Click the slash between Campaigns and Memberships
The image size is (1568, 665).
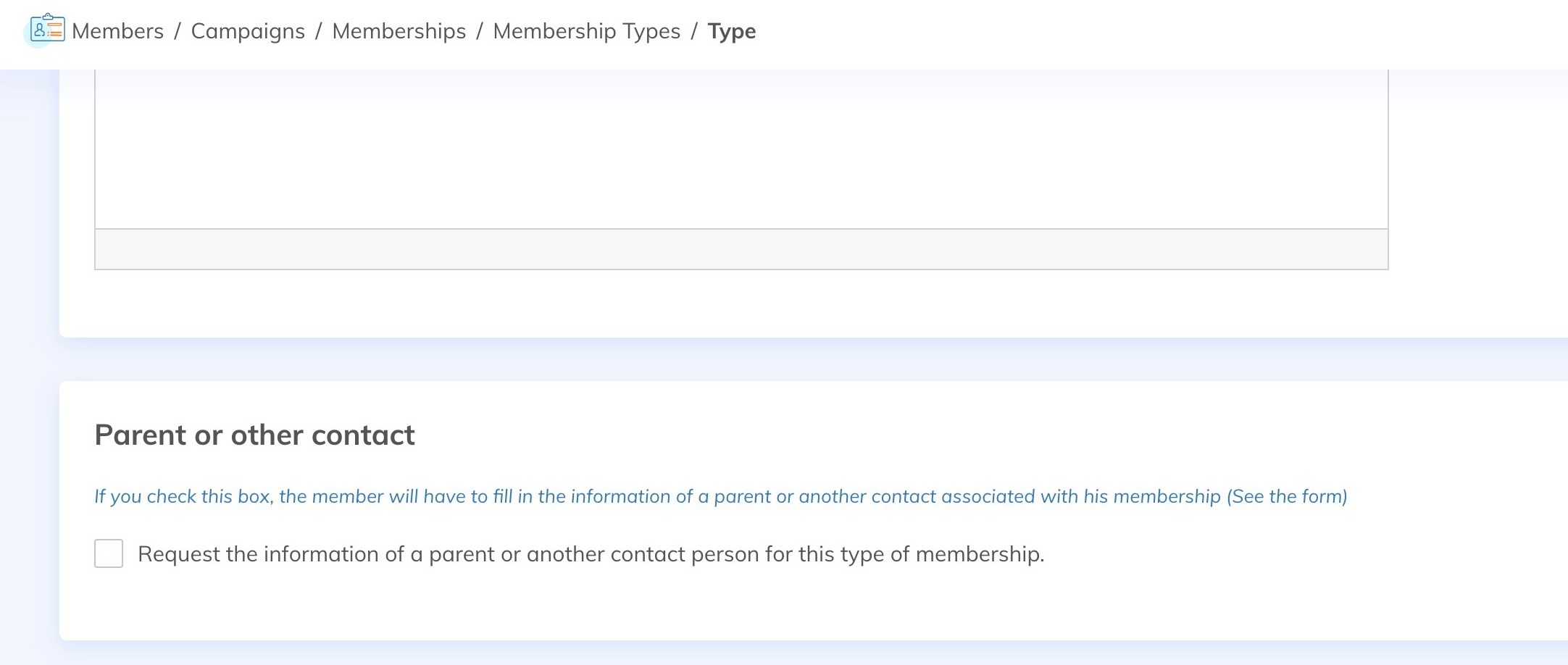tap(318, 31)
